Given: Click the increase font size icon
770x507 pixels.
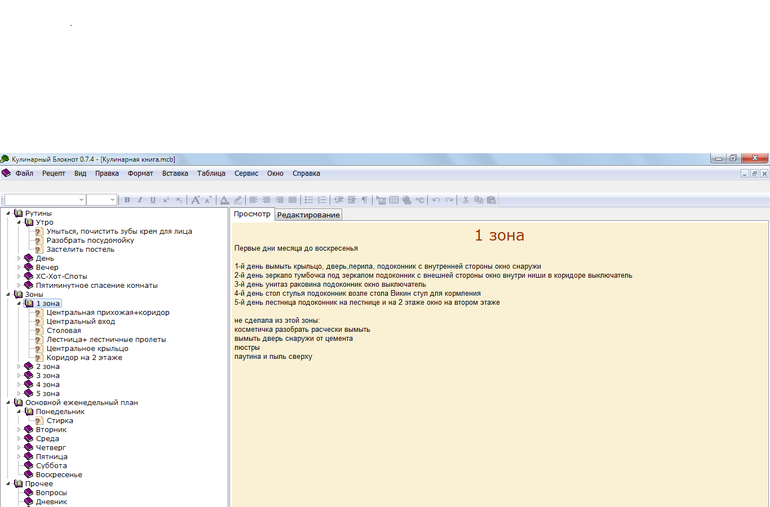Looking at the screenshot, I should [x=195, y=200].
